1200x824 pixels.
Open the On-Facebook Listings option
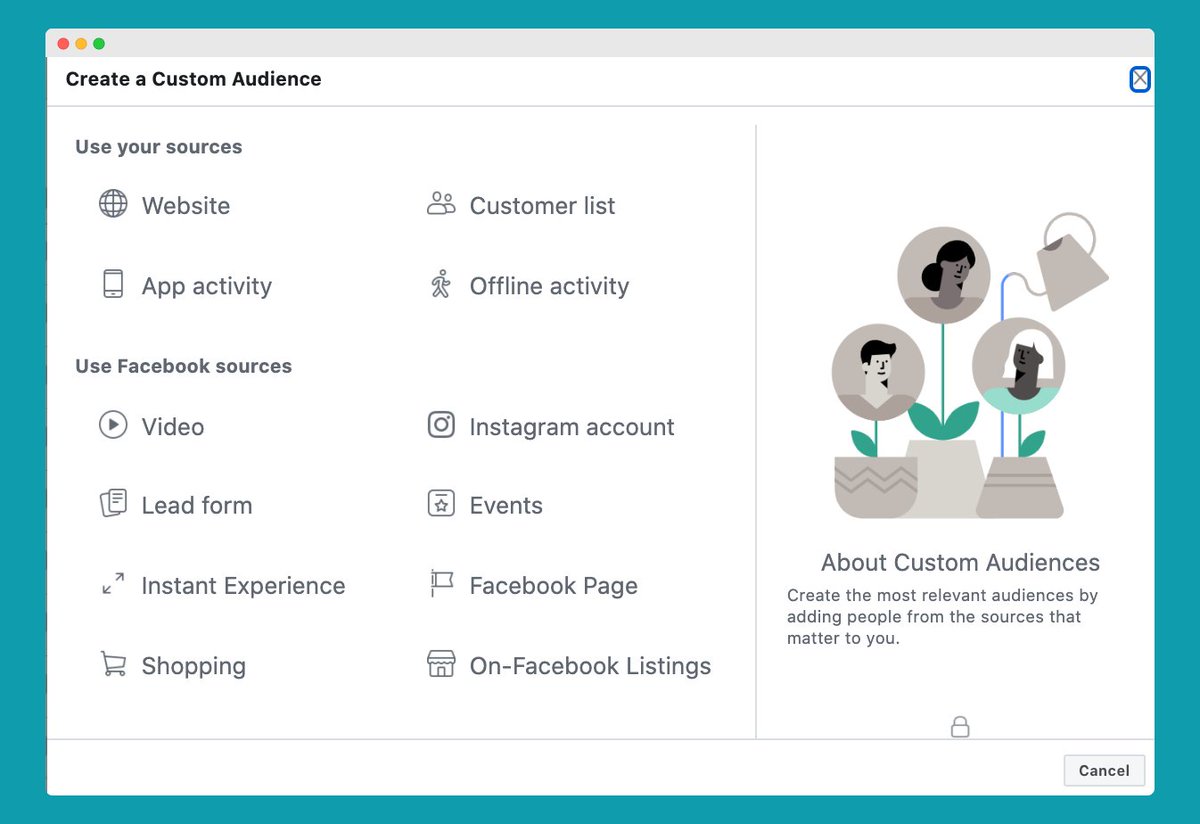590,666
